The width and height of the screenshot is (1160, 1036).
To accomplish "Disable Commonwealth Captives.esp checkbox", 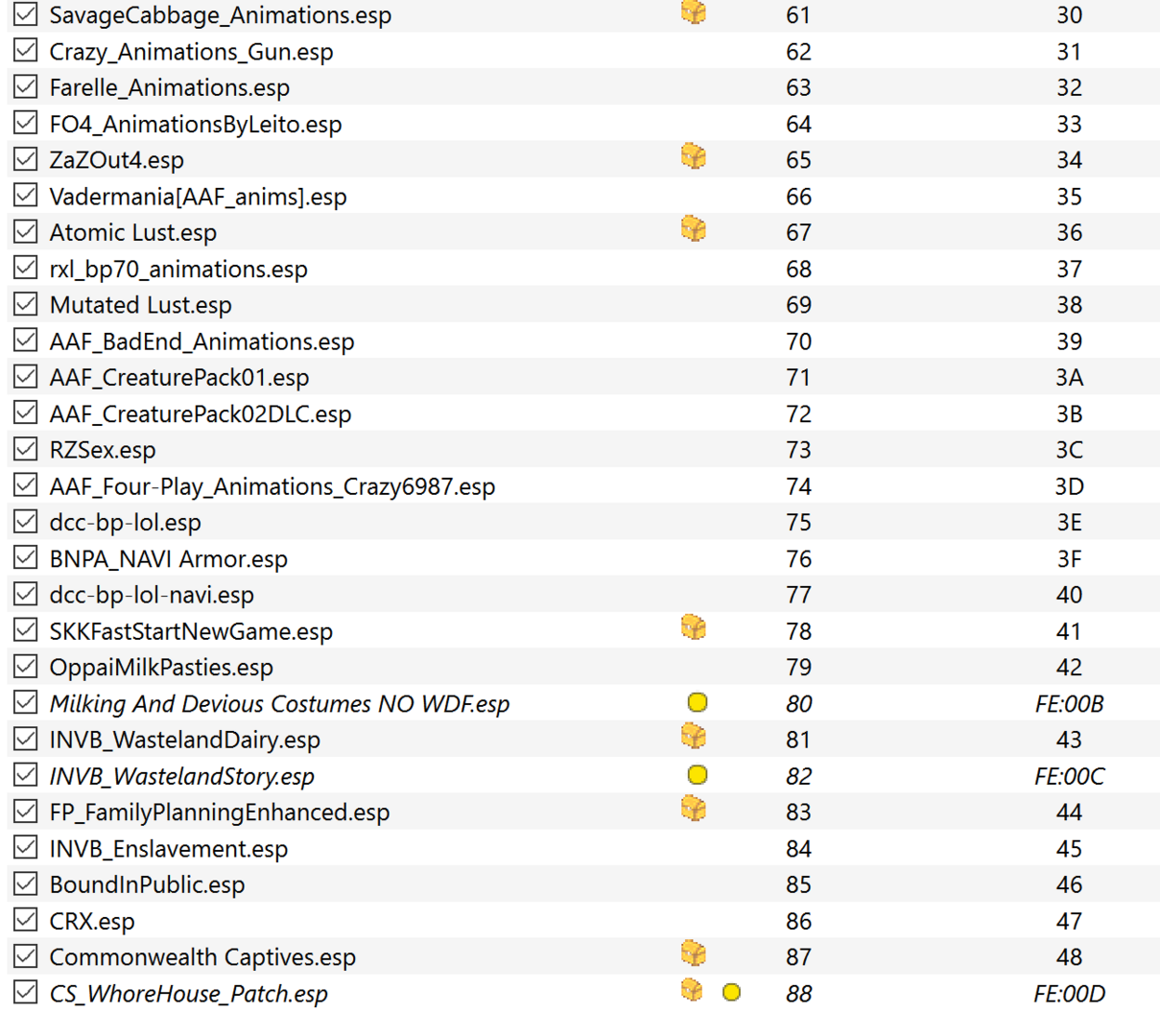I will [x=26, y=955].
